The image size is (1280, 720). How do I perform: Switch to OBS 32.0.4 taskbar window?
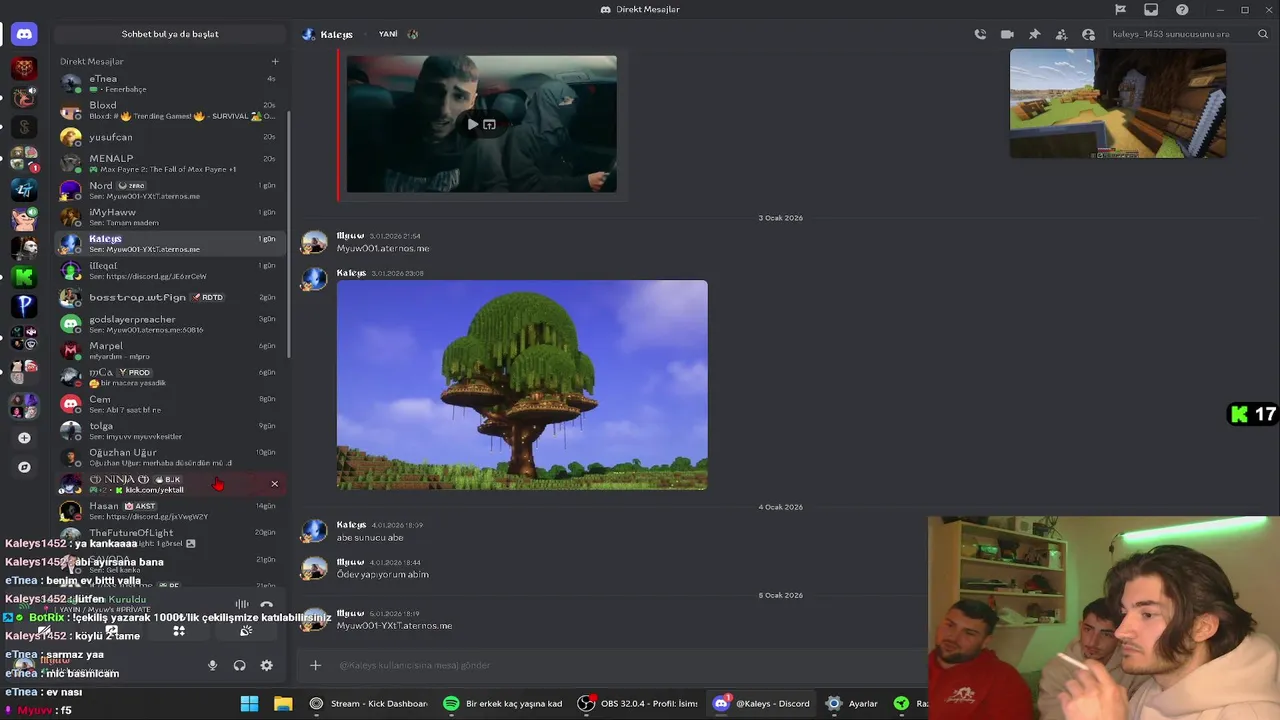point(638,704)
